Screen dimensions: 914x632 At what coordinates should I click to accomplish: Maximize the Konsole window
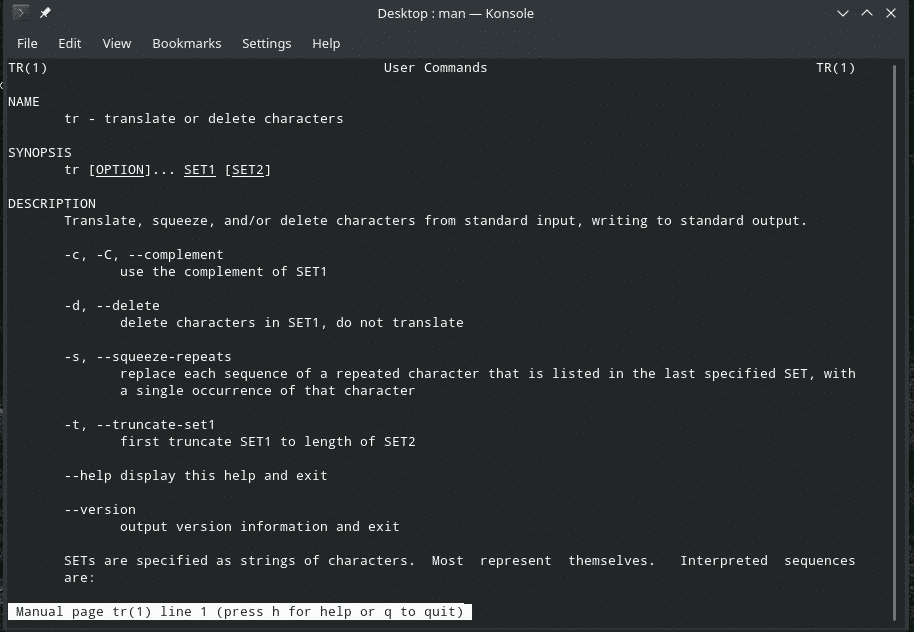(x=867, y=13)
